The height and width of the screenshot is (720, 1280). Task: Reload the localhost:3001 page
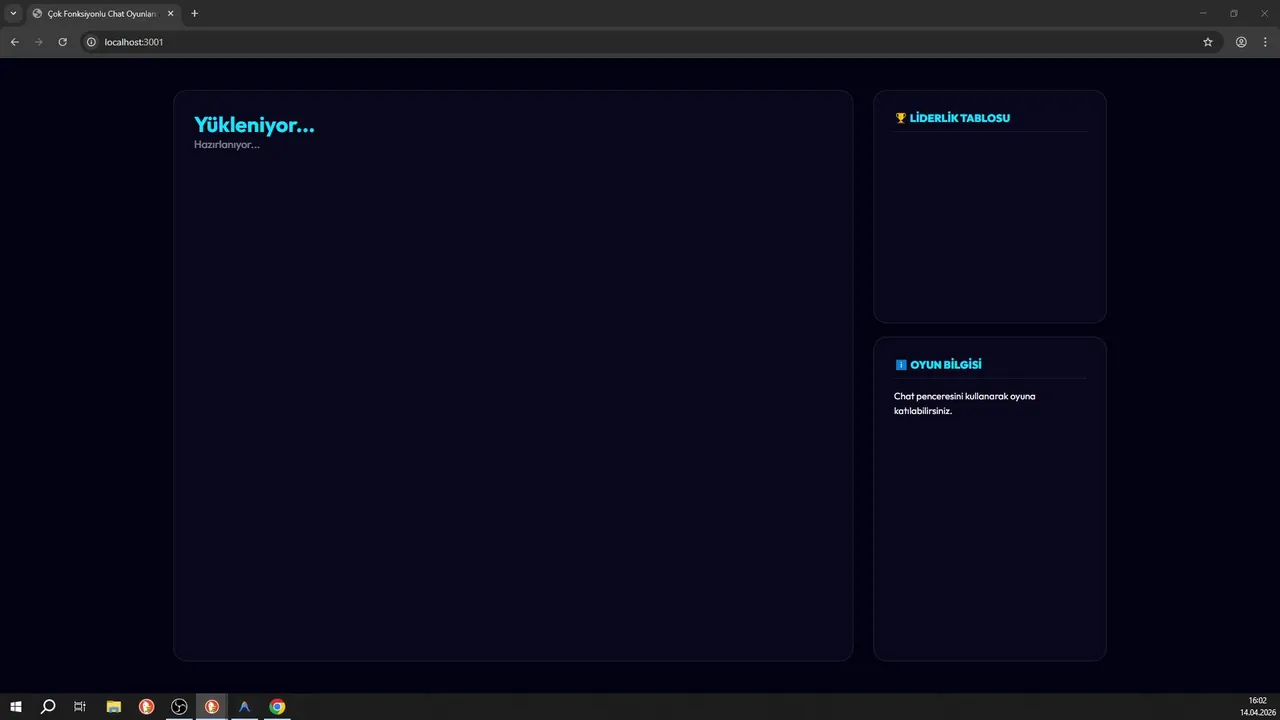[62, 42]
